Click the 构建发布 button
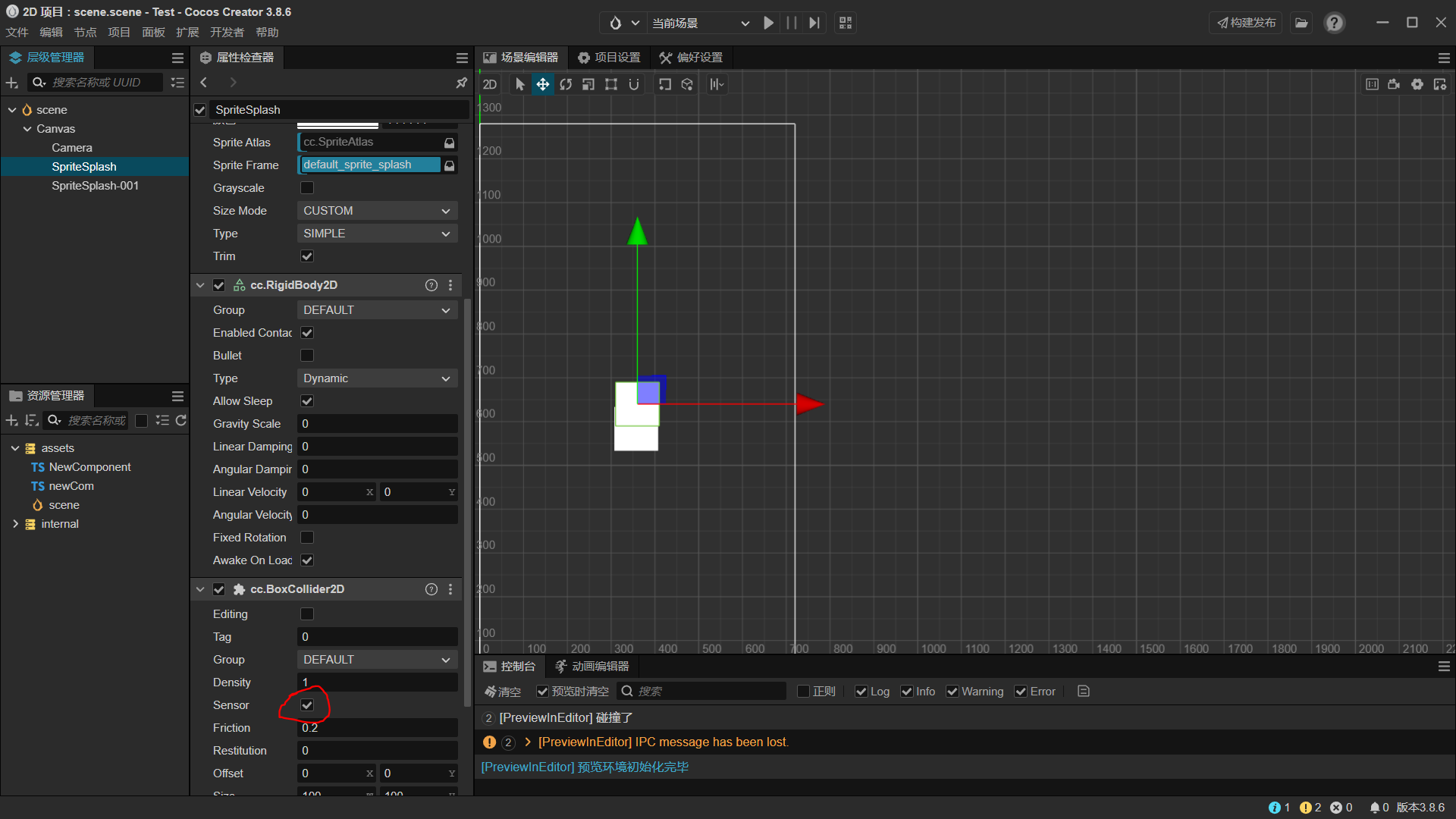Image resolution: width=1456 pixels, height=819 pixels. (1246, 23)
